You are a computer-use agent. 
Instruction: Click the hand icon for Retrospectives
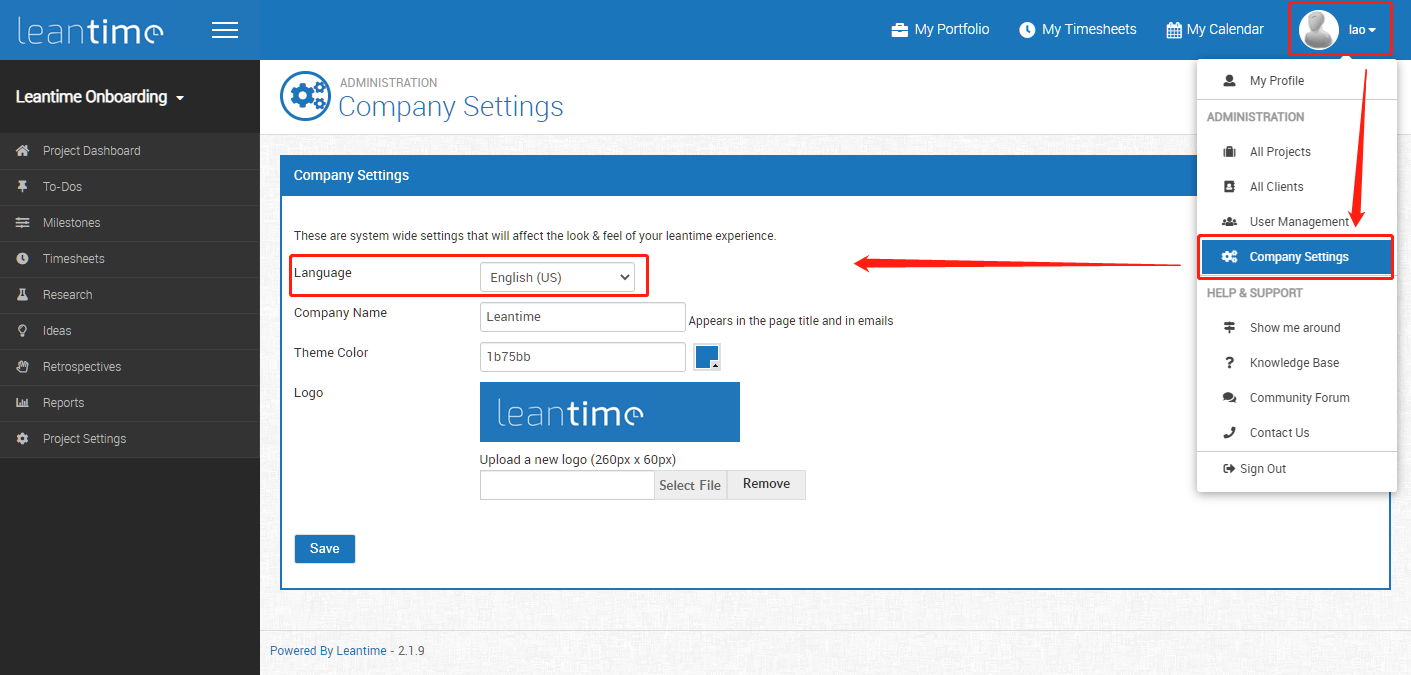[x=22, y=367]
